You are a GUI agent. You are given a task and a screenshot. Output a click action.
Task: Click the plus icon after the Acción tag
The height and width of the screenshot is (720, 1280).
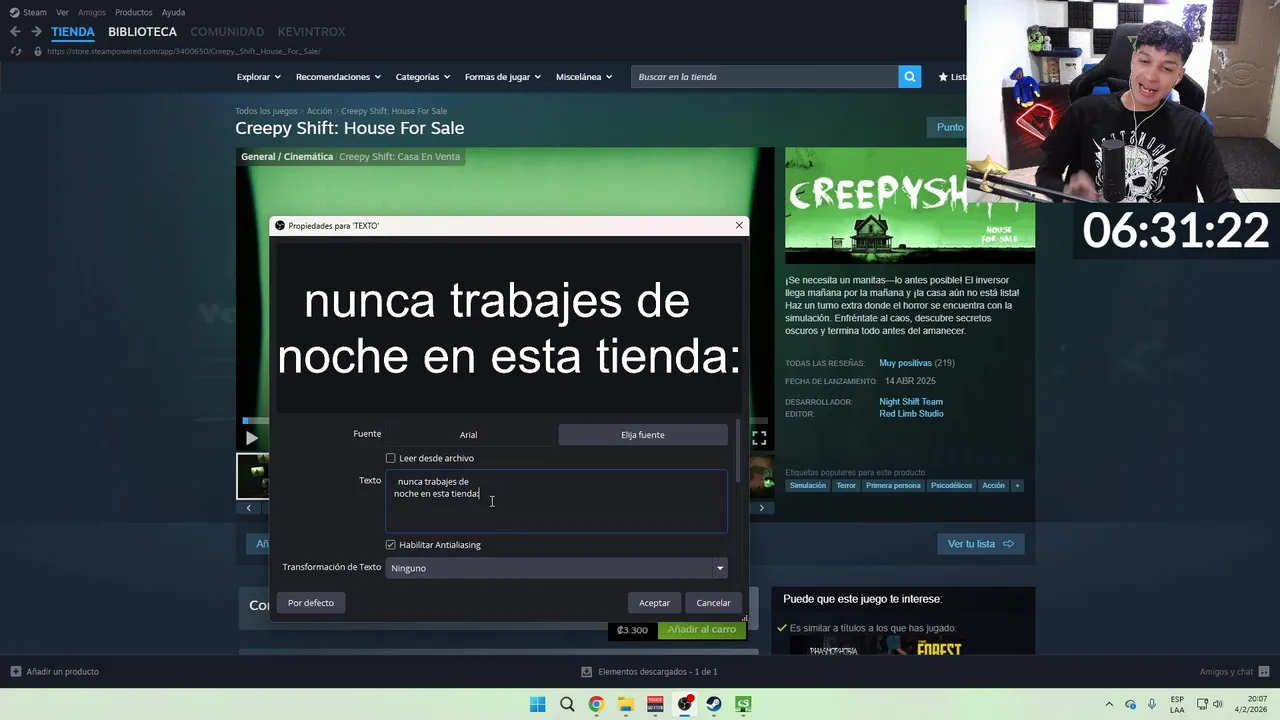click(x=1017, y=486)
